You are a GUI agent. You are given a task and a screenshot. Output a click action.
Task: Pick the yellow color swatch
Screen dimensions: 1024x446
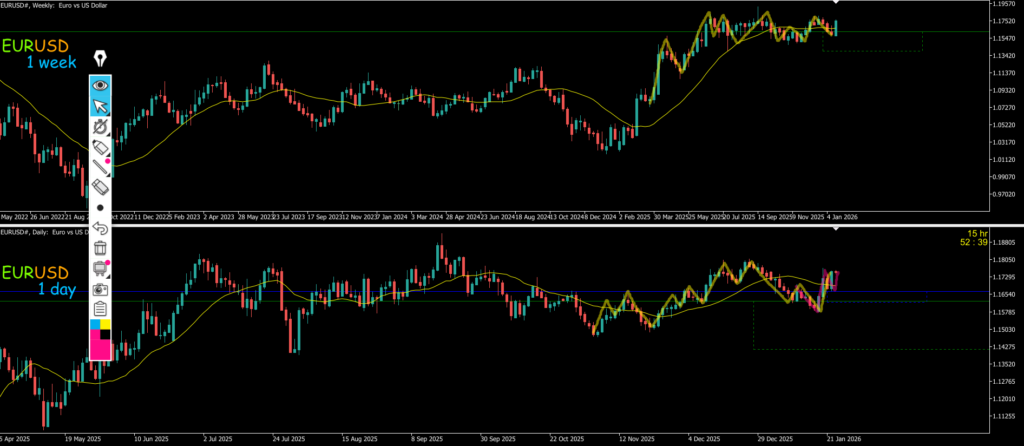pos(106,325)
